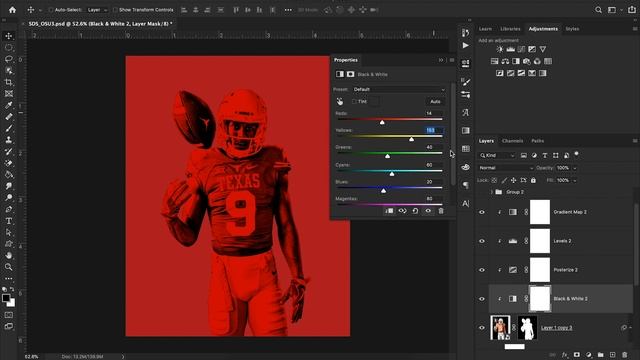Create a new group in Layers panel
The height and width of the screenshot is (360, 640).
coord(600,355)
